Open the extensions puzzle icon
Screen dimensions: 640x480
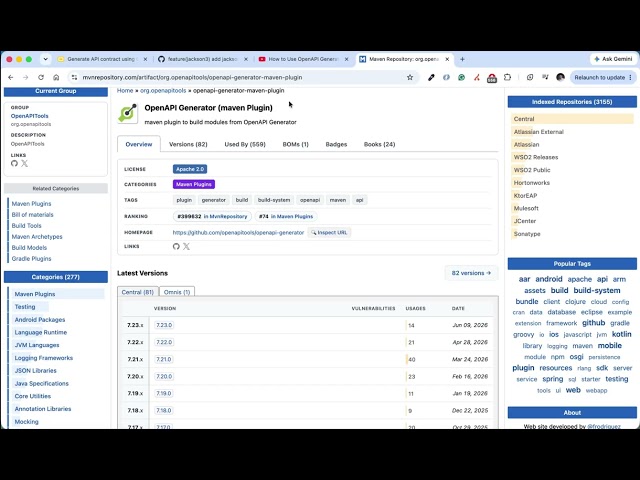(507, 77)
